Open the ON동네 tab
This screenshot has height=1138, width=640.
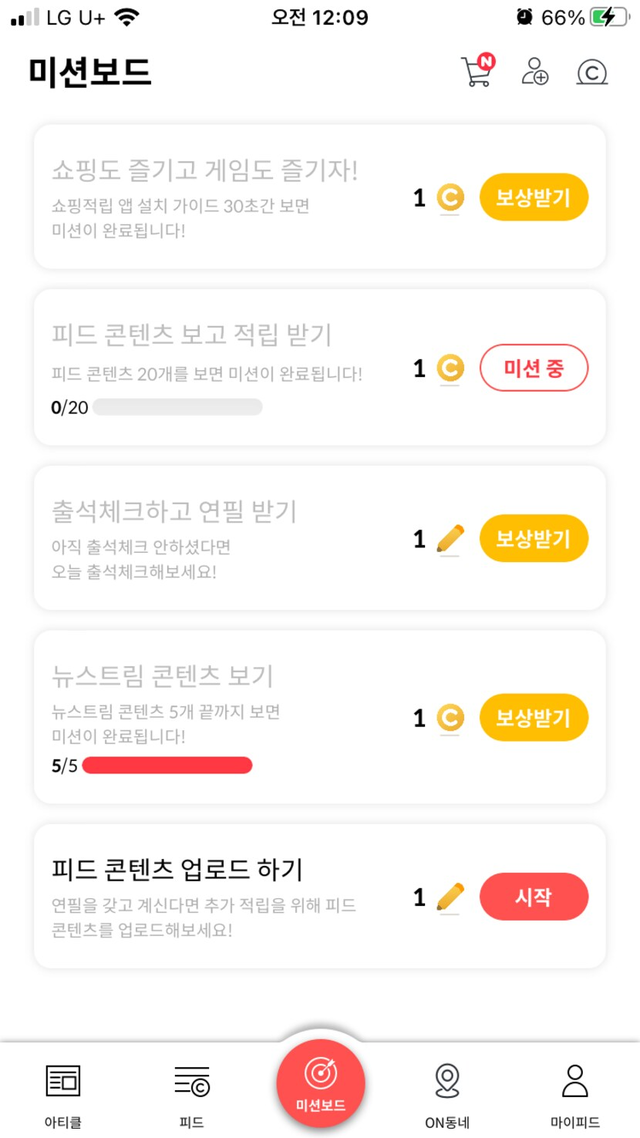coord(447,1090)
